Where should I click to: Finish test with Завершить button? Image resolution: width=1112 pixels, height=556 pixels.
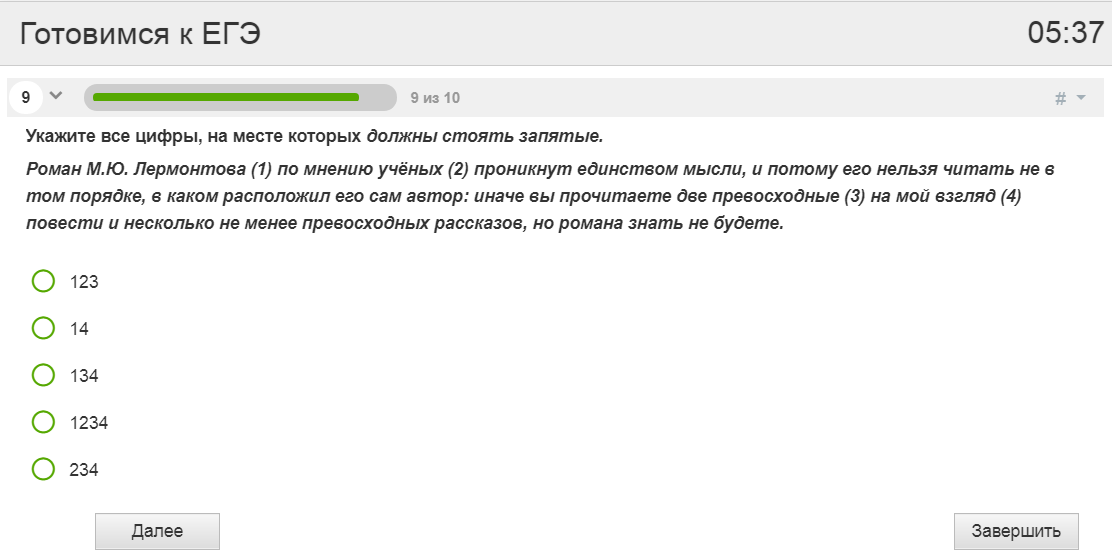(1016, 531)
